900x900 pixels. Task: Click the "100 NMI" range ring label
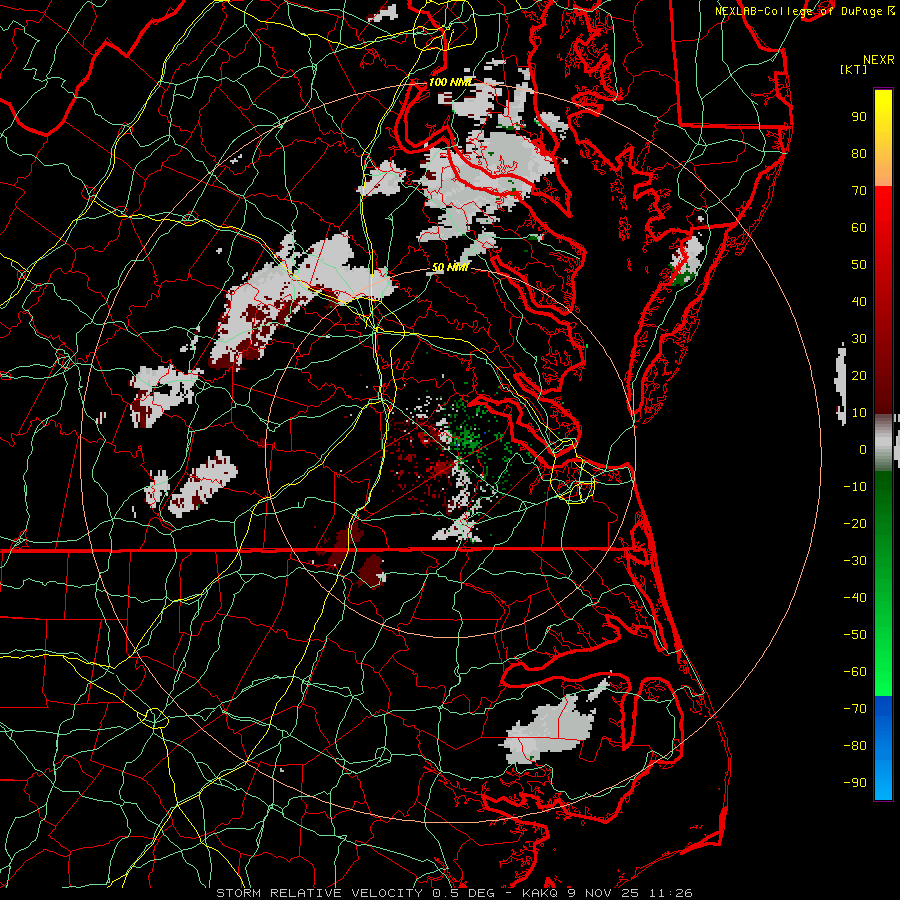point(451,82)
